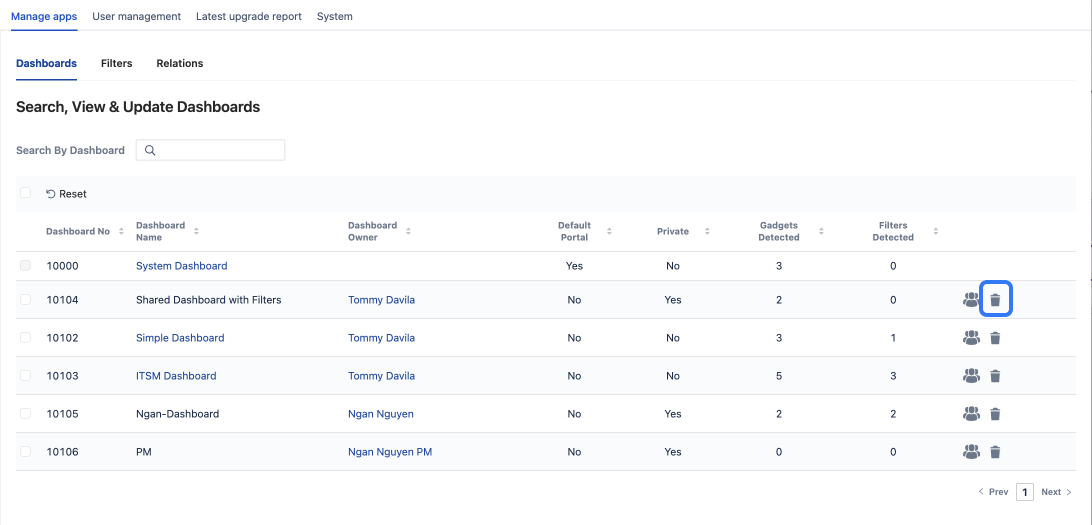The width and height of the screenshot is (1092, 525).
Task: Sort by Dashboard Name column
Action: click(x=196, y=231)
